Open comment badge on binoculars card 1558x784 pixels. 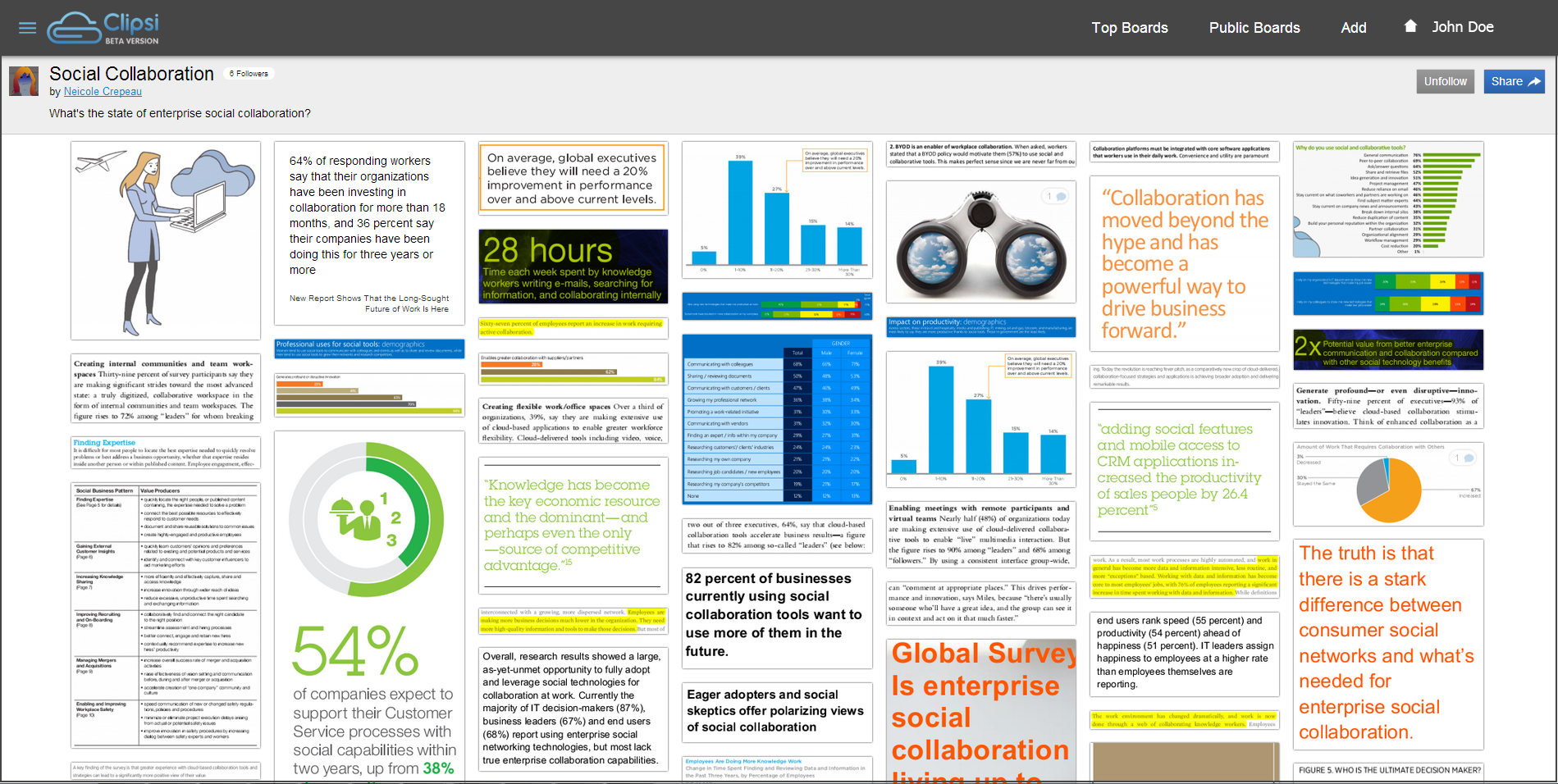pyautogui.click(x=1055, y=197)
